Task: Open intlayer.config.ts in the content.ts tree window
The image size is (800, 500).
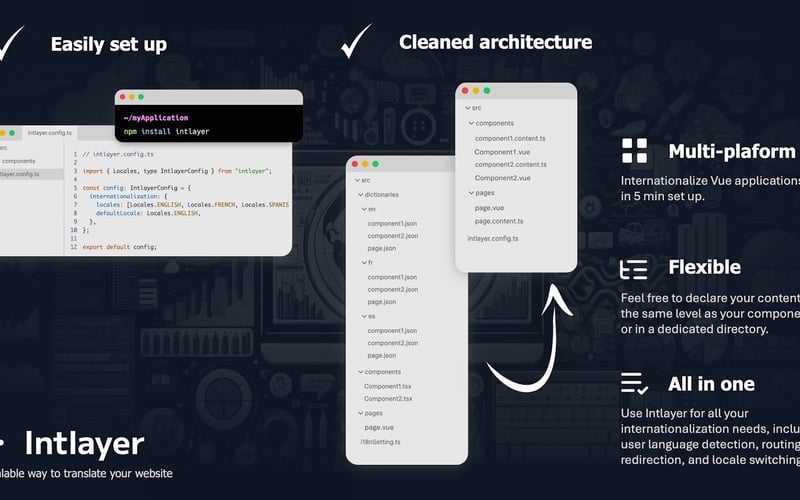Action: [493, 238]
